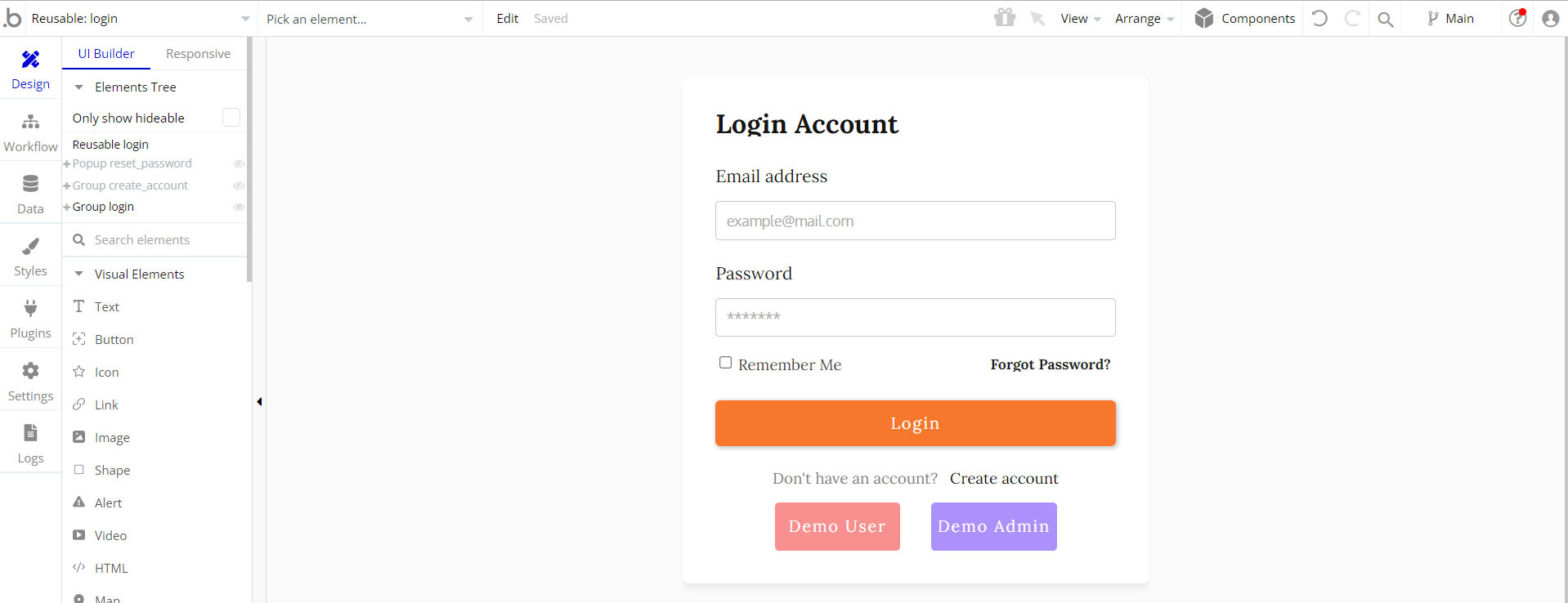
Task: Collapse the Visual Elements section
Action: click(79, 275)
